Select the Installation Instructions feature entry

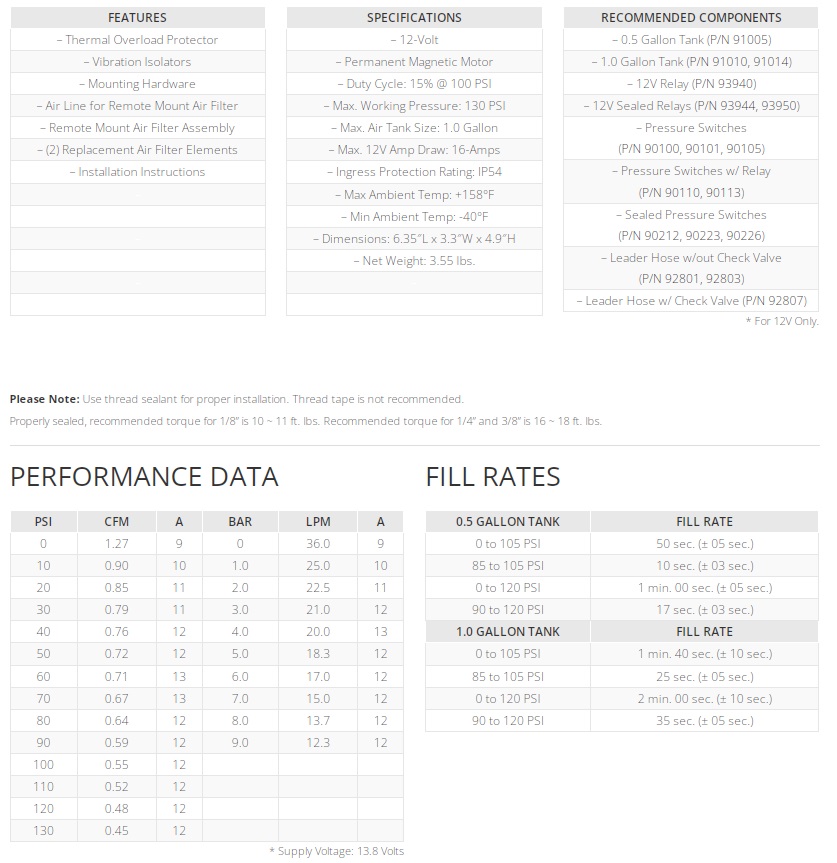coord(137,172)
